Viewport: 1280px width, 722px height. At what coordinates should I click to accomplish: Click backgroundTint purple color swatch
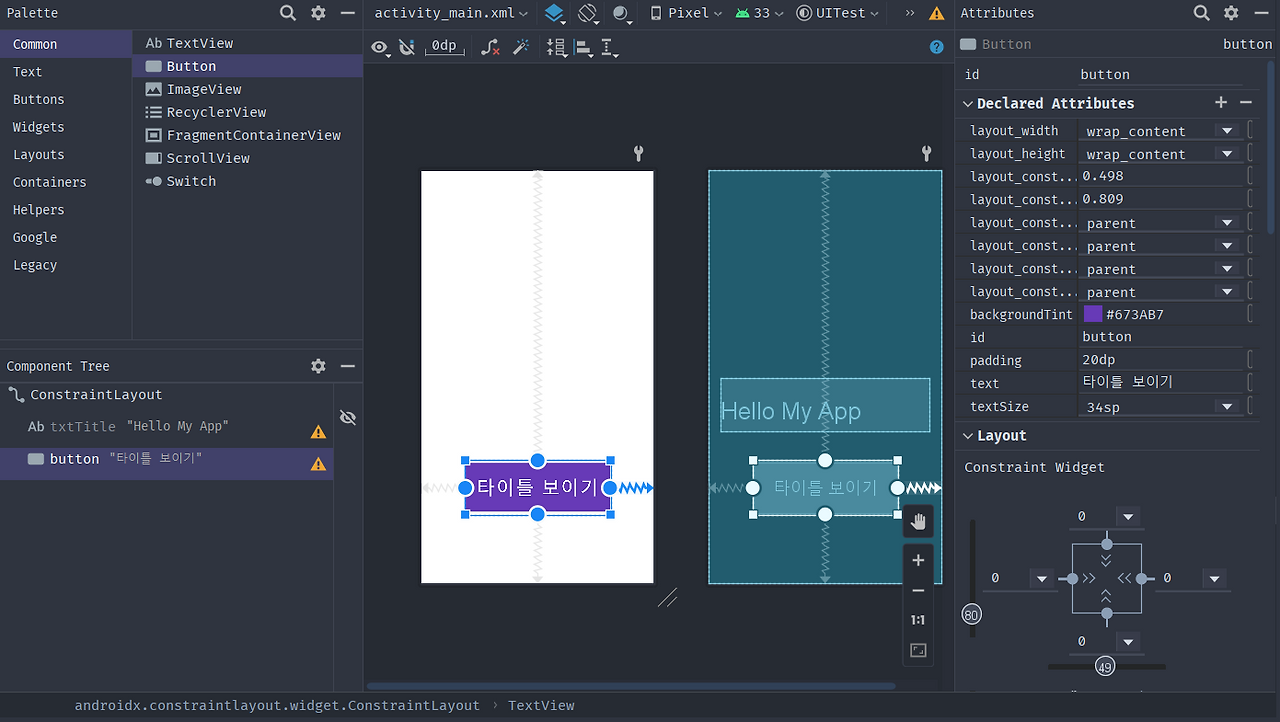[x=1093, y=314]
